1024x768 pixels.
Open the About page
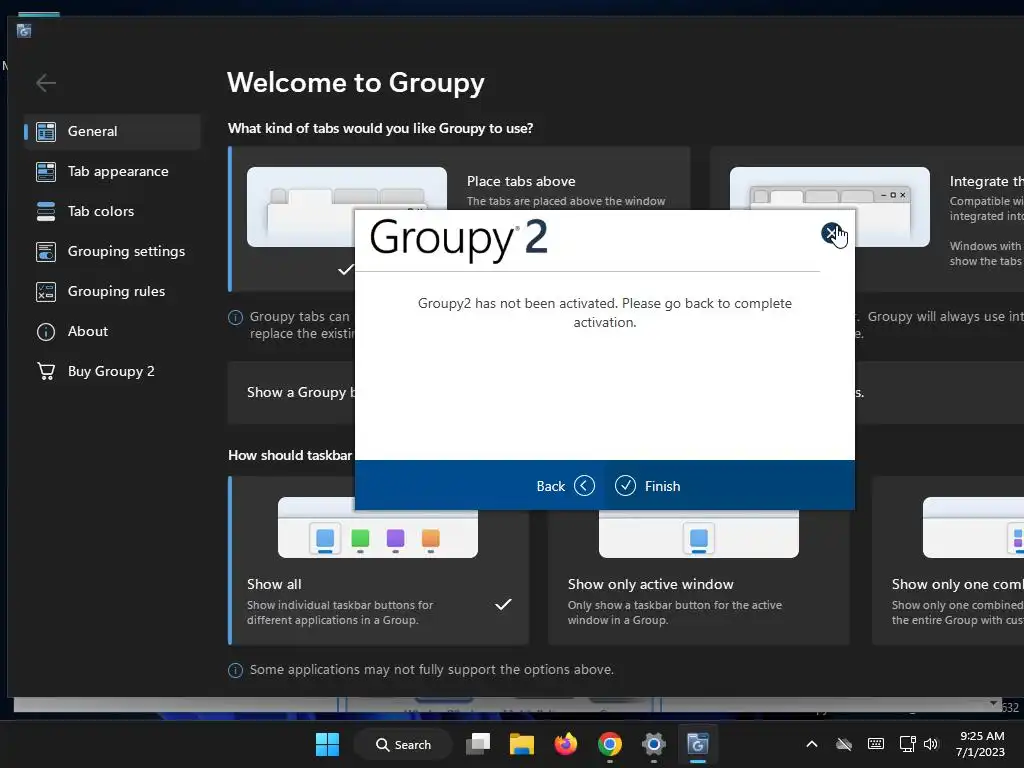tap(112, 331)
